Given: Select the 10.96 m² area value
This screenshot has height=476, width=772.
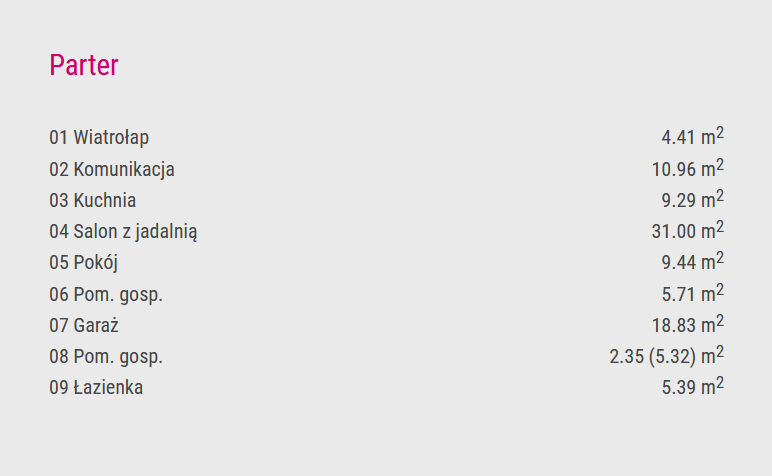Looking at the screenshot, I should tap(688, 168).
